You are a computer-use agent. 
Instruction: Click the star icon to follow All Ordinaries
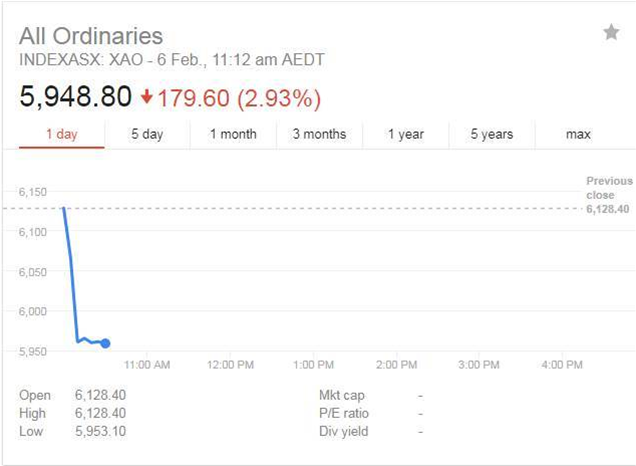coord(611,32)
